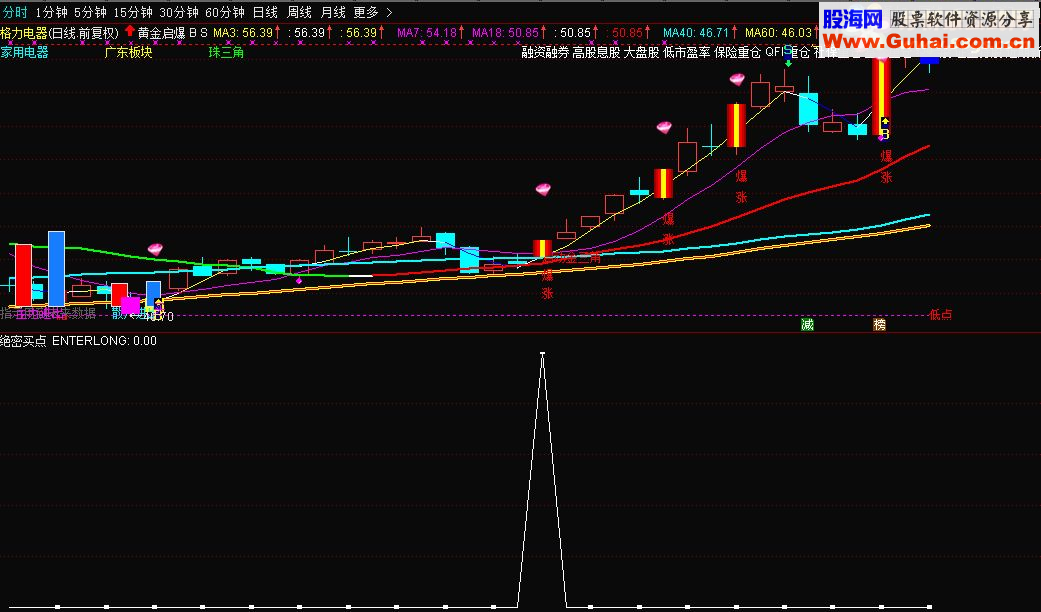Viewport: 1041px width, 612px height.
Task: Click the pink diamond marker above the early candles
Action: (155, 250)
